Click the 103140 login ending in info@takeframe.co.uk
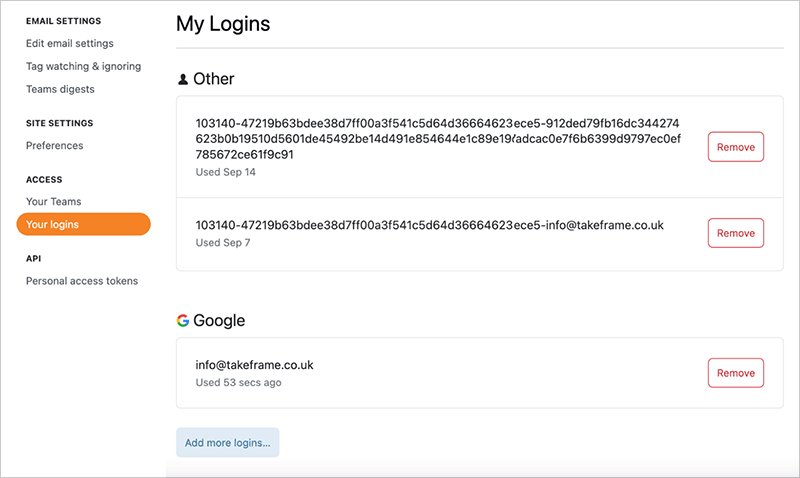The image size is (800, 478). [429, 225]
